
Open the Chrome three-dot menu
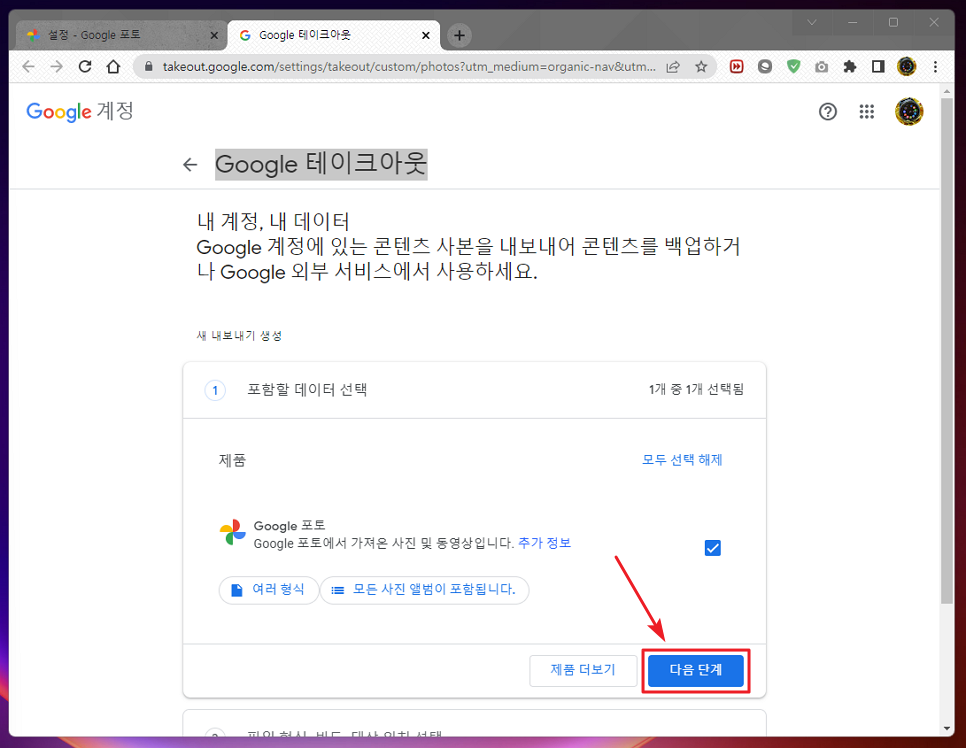pyautogui.click(x=935, y=67)
